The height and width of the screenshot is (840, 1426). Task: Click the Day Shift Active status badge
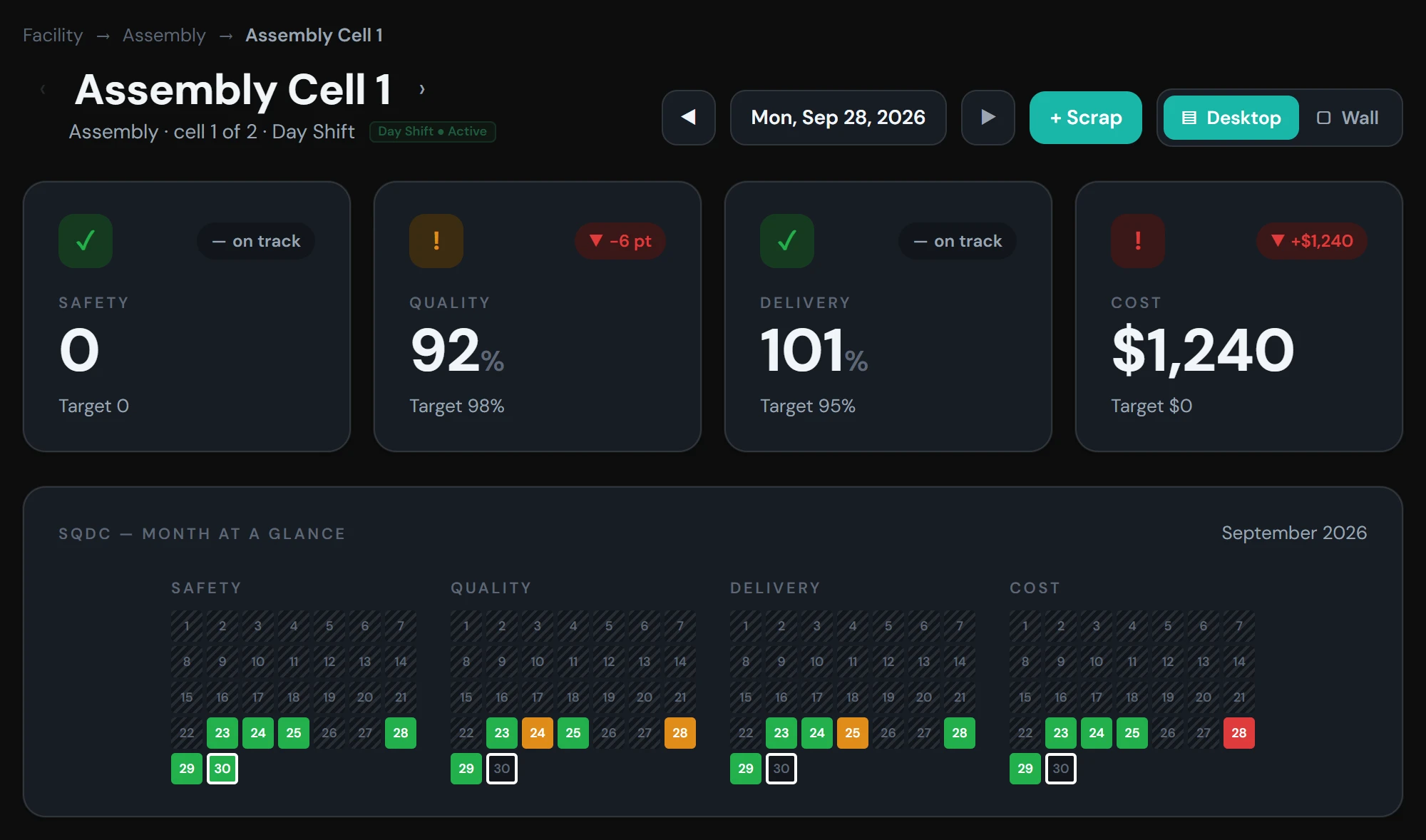coord(432,131)
